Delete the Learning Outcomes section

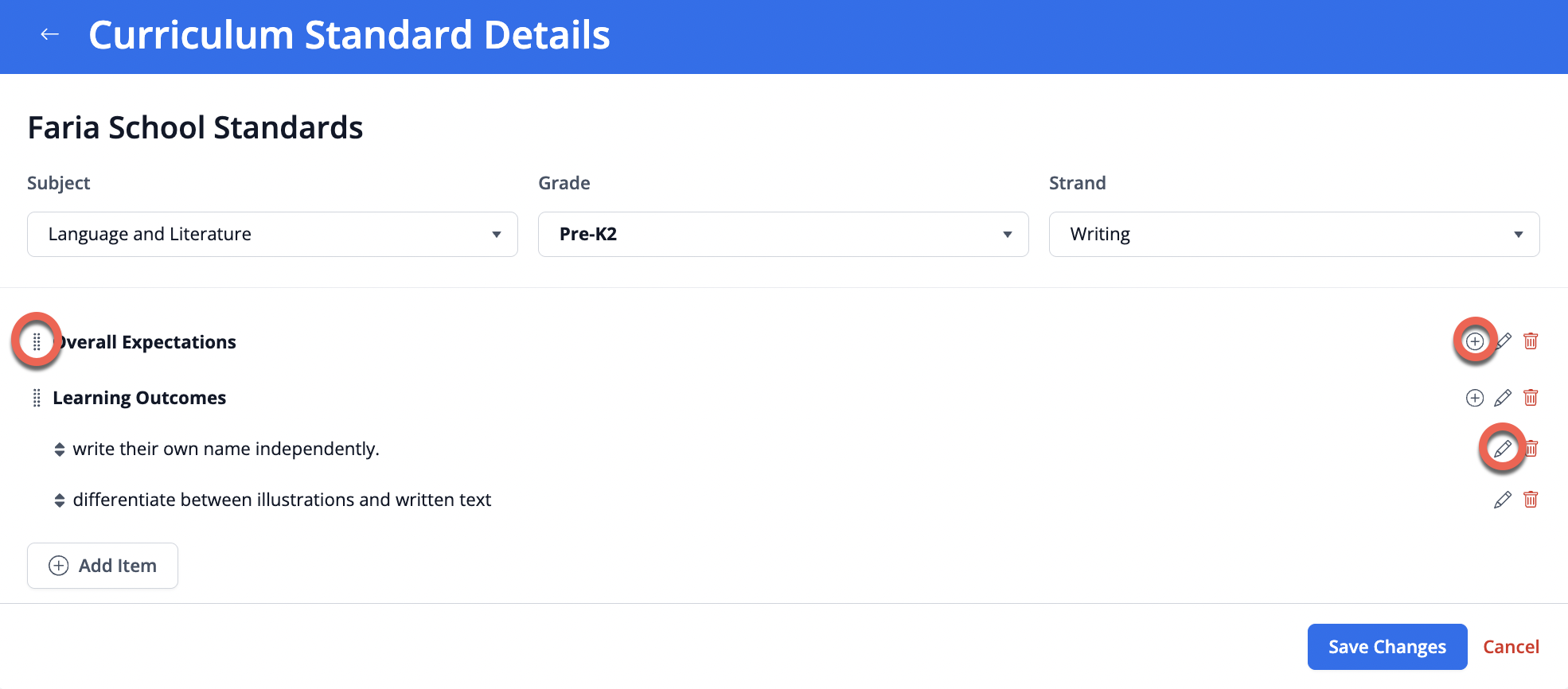(1531, 398)
